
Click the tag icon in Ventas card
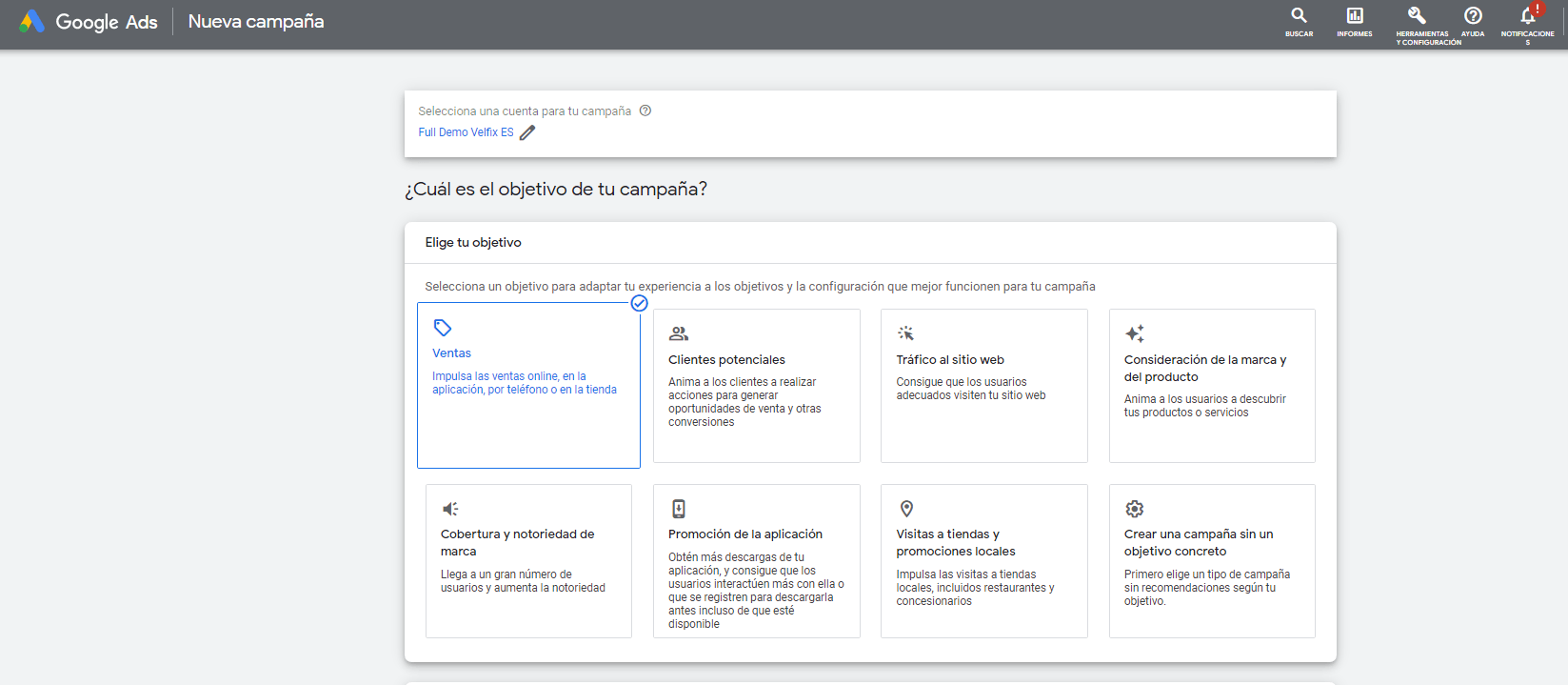click(x=443, y=328)
